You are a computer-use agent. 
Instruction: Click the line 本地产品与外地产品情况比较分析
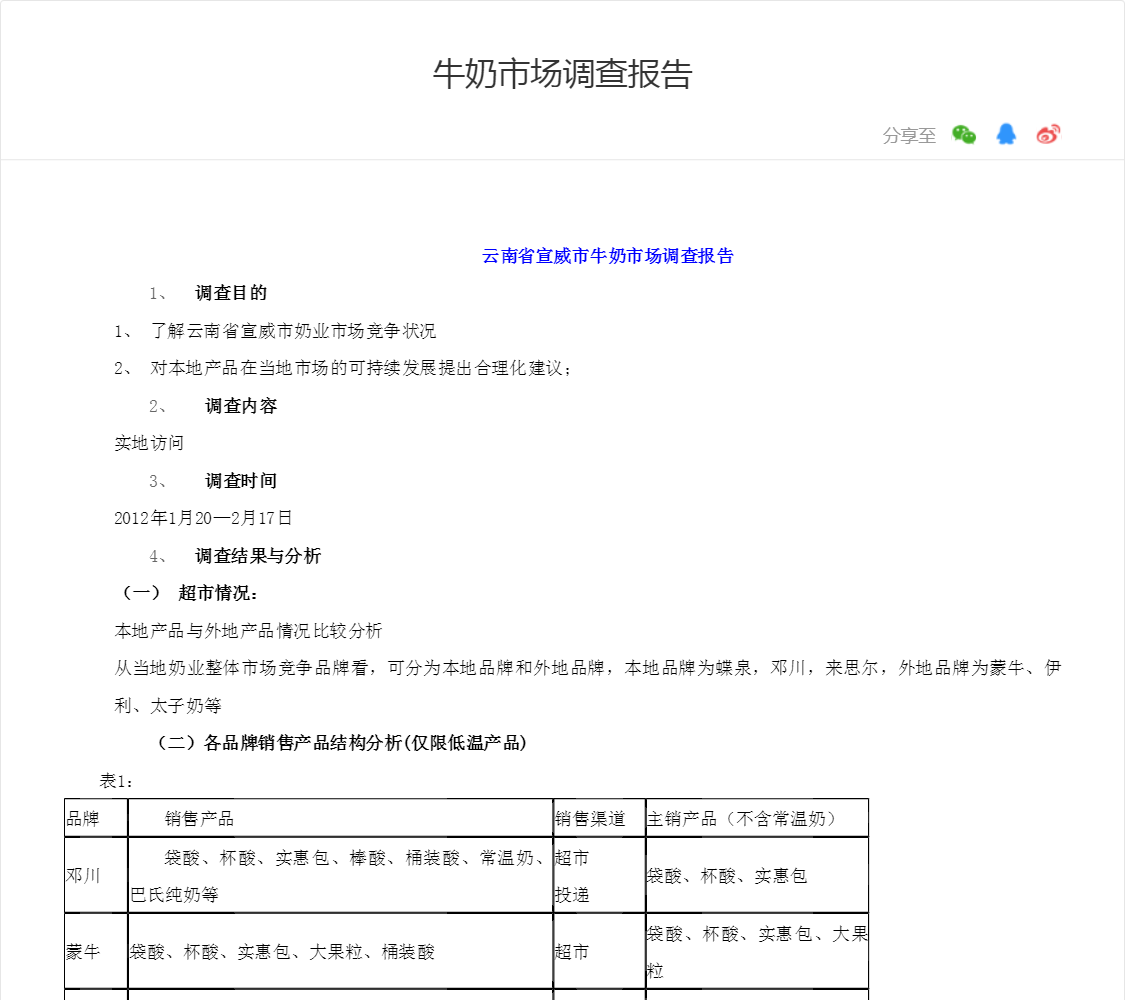click(248, 631)
